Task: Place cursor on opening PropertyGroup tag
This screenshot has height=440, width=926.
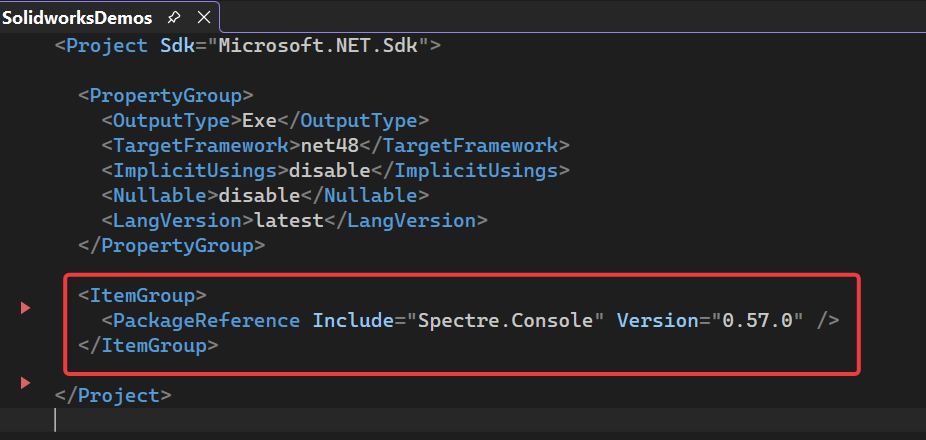Action: (x=166, y=95)
